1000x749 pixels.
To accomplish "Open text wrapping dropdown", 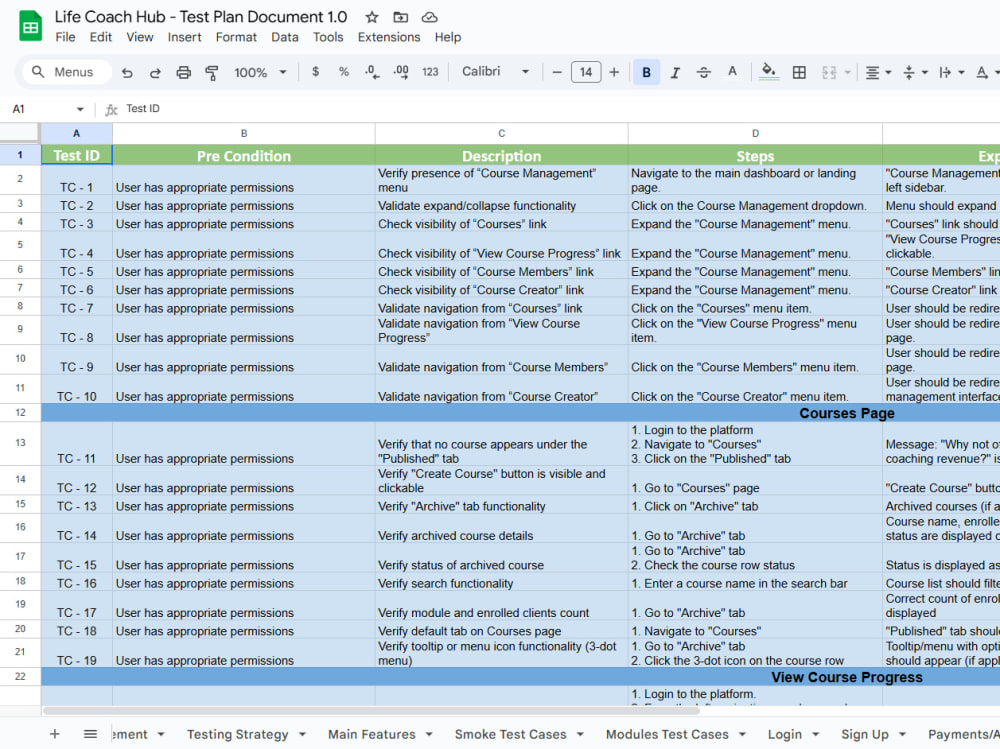I will click(x=952, y=73).
